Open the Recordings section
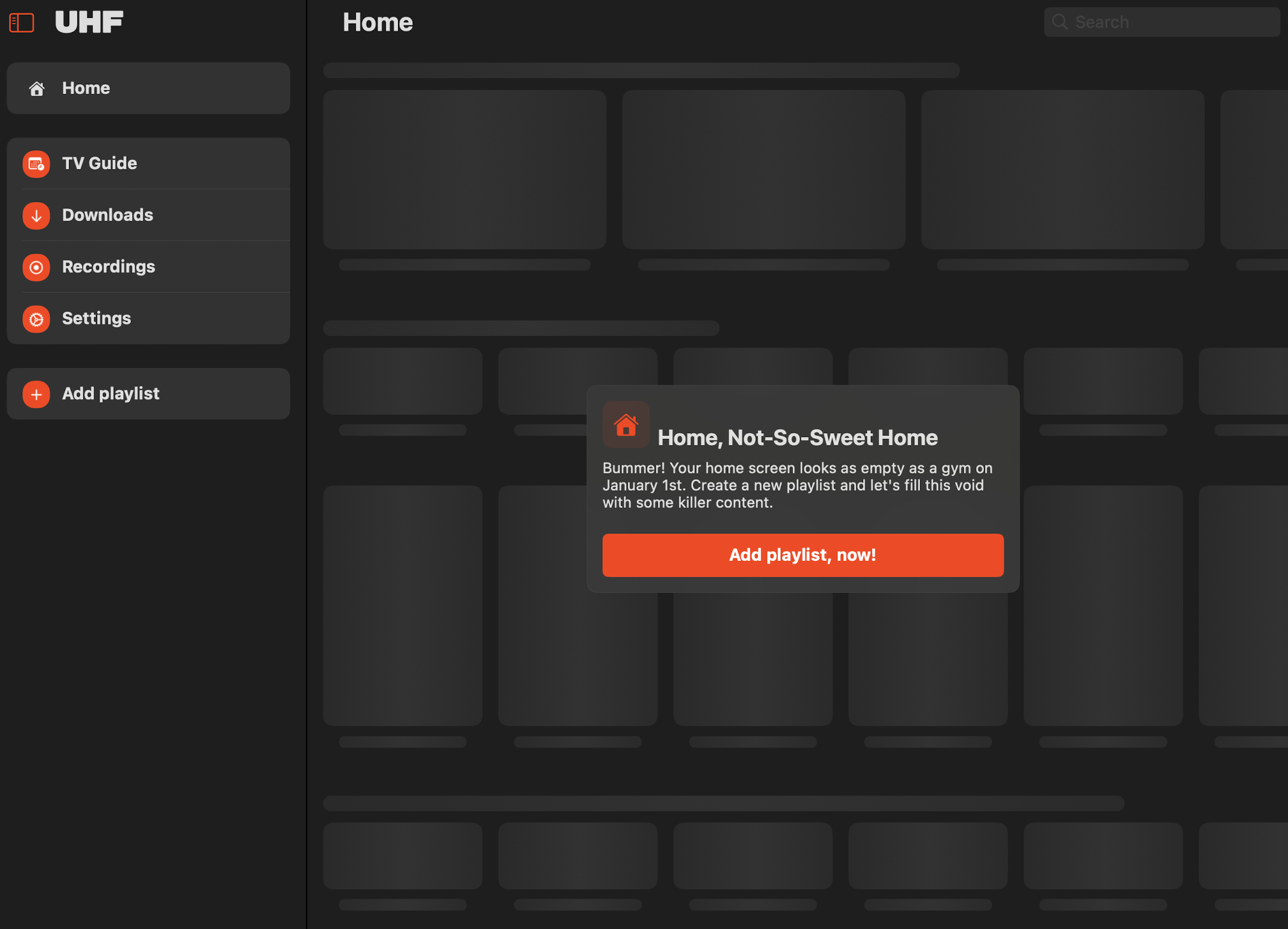 click(109, 267)
